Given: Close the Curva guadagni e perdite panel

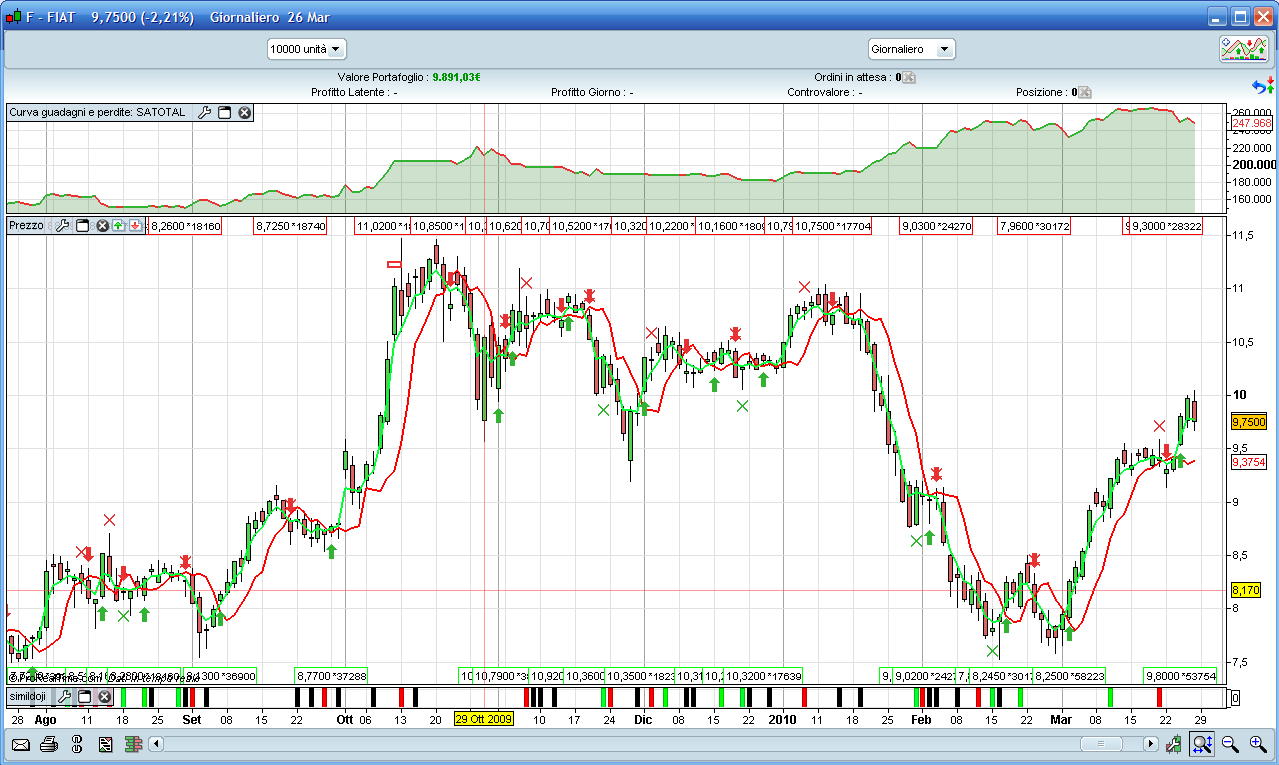Looking at the screenshot, I should [244, 113].
